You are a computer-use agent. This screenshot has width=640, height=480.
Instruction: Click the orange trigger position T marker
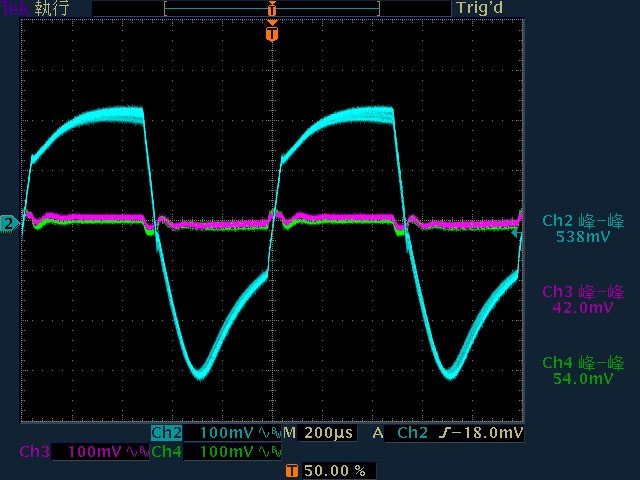(272, 34)
